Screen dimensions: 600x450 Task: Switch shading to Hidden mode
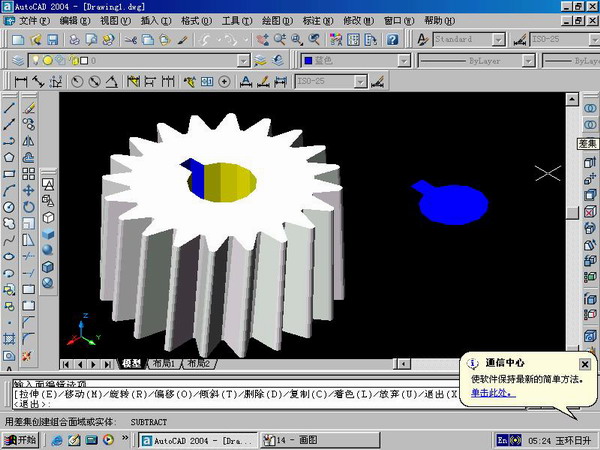pos(48,217)
